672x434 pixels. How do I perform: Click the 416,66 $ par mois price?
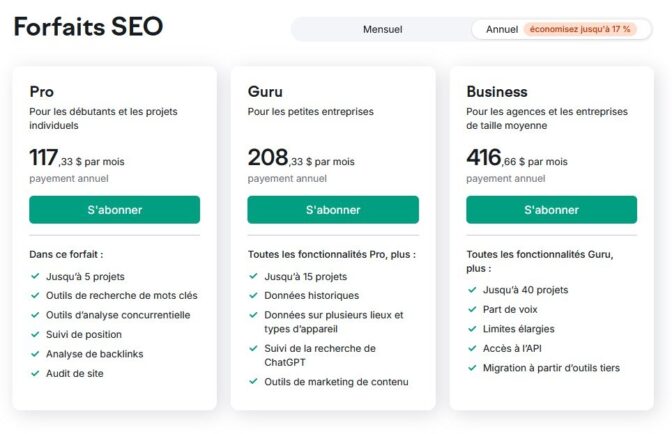517,158
